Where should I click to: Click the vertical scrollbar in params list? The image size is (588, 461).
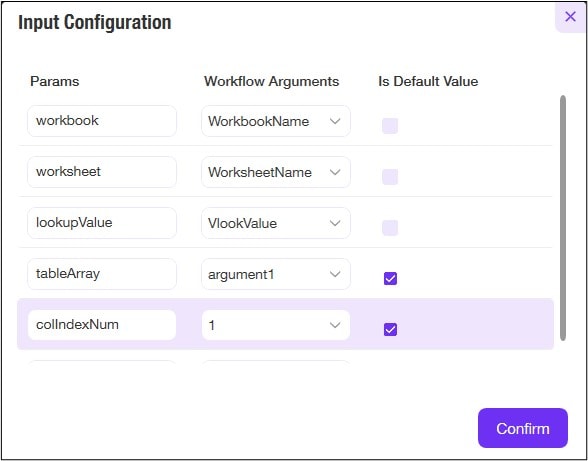562,218
